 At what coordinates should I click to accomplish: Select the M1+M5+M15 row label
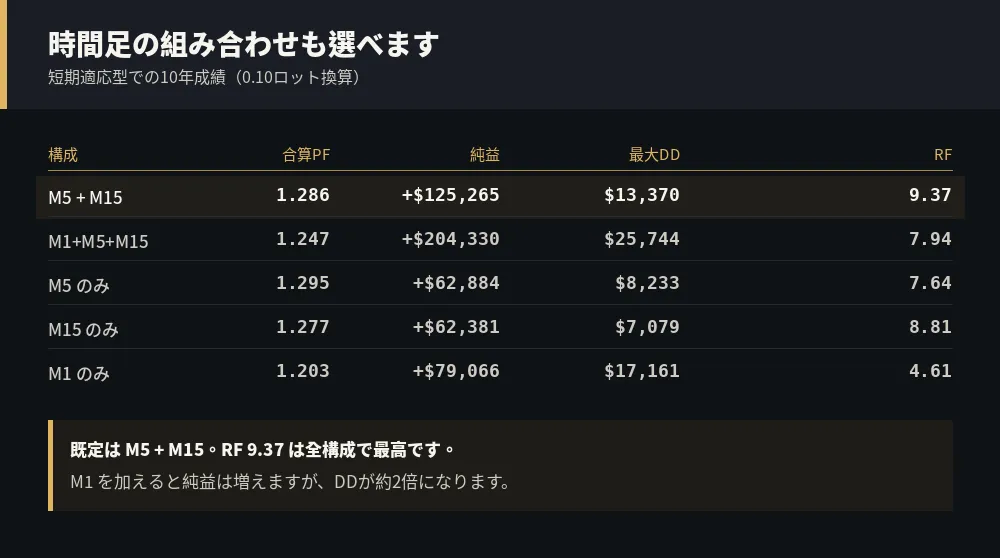(98, 242)
